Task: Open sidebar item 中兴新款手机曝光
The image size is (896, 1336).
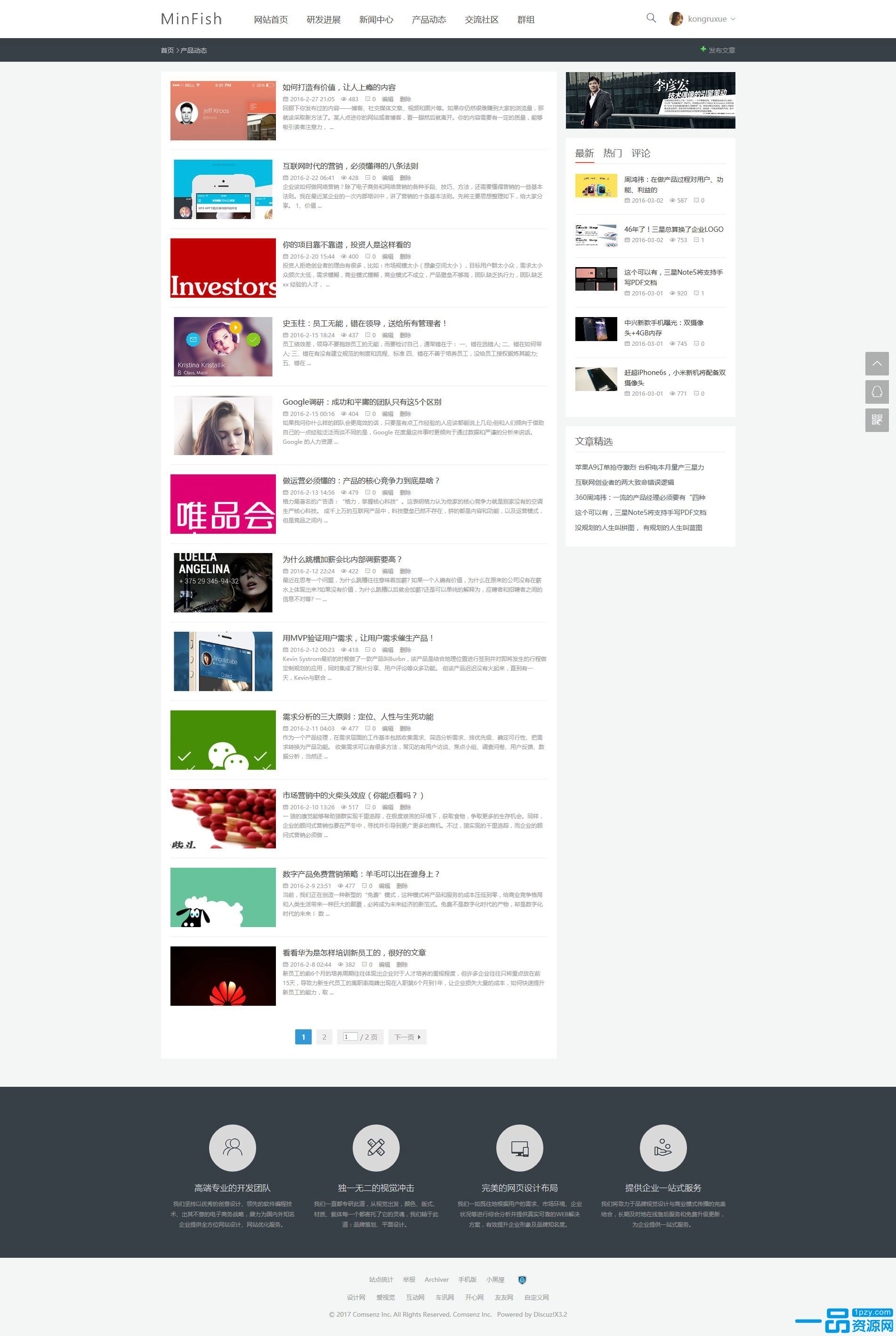Action: click(663, 327)
